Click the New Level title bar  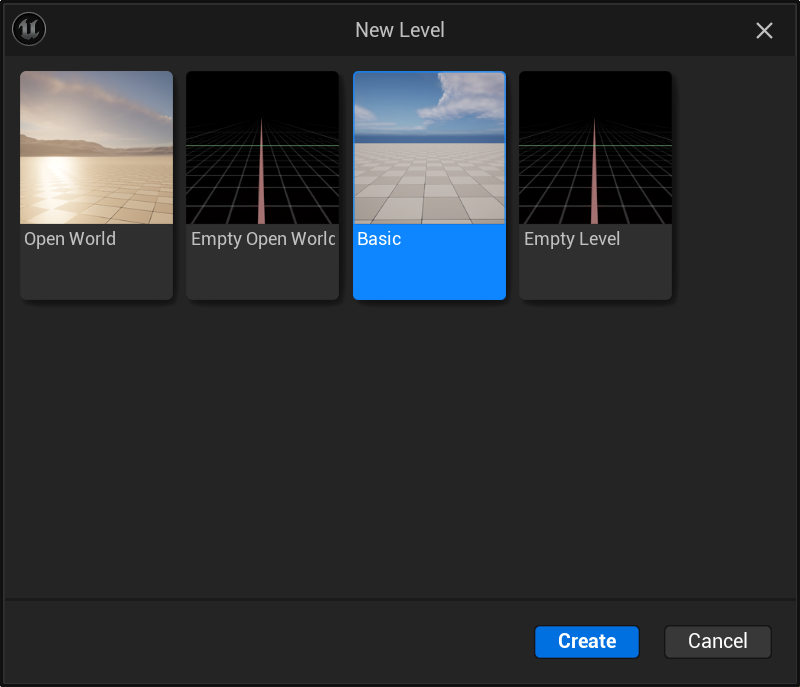coord(400,30)
